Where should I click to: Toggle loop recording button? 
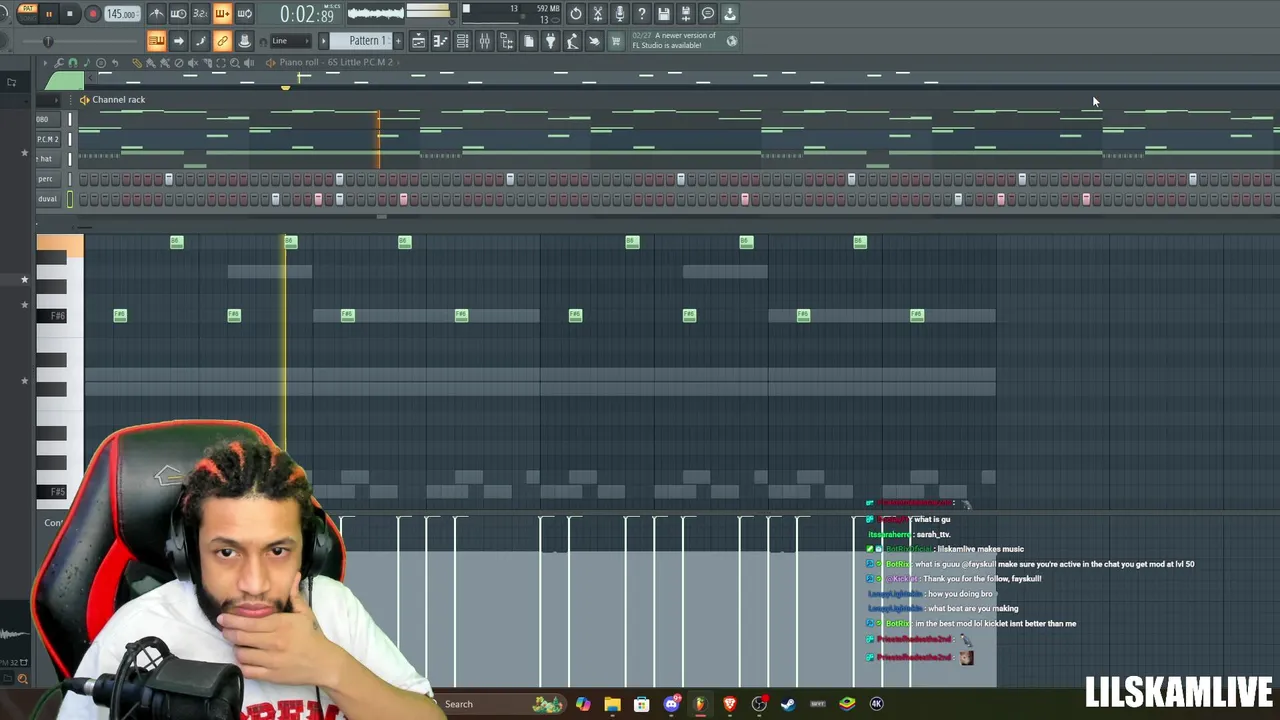(244, 14)
